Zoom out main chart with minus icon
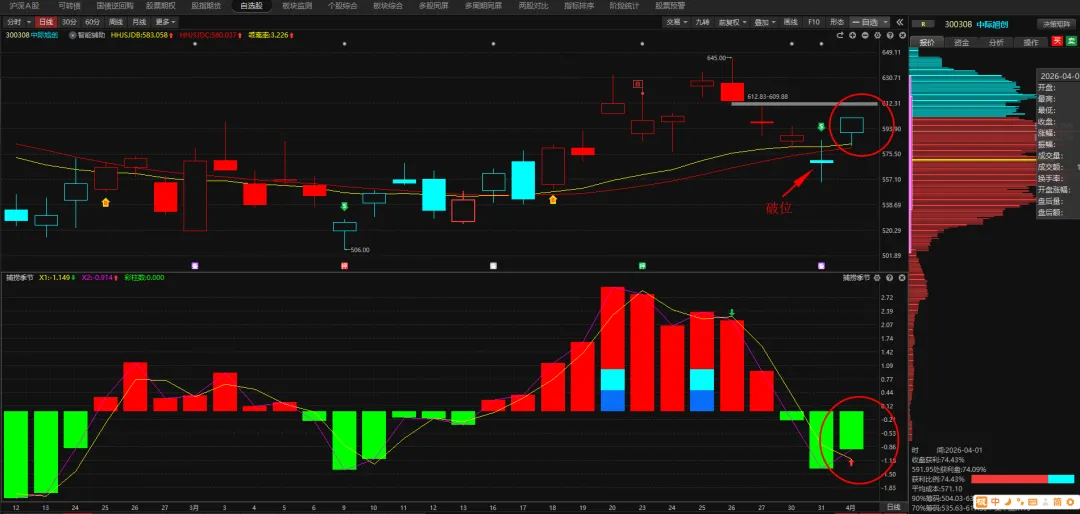The height and width of the screenshot is (514, 1080). (865, 35)
